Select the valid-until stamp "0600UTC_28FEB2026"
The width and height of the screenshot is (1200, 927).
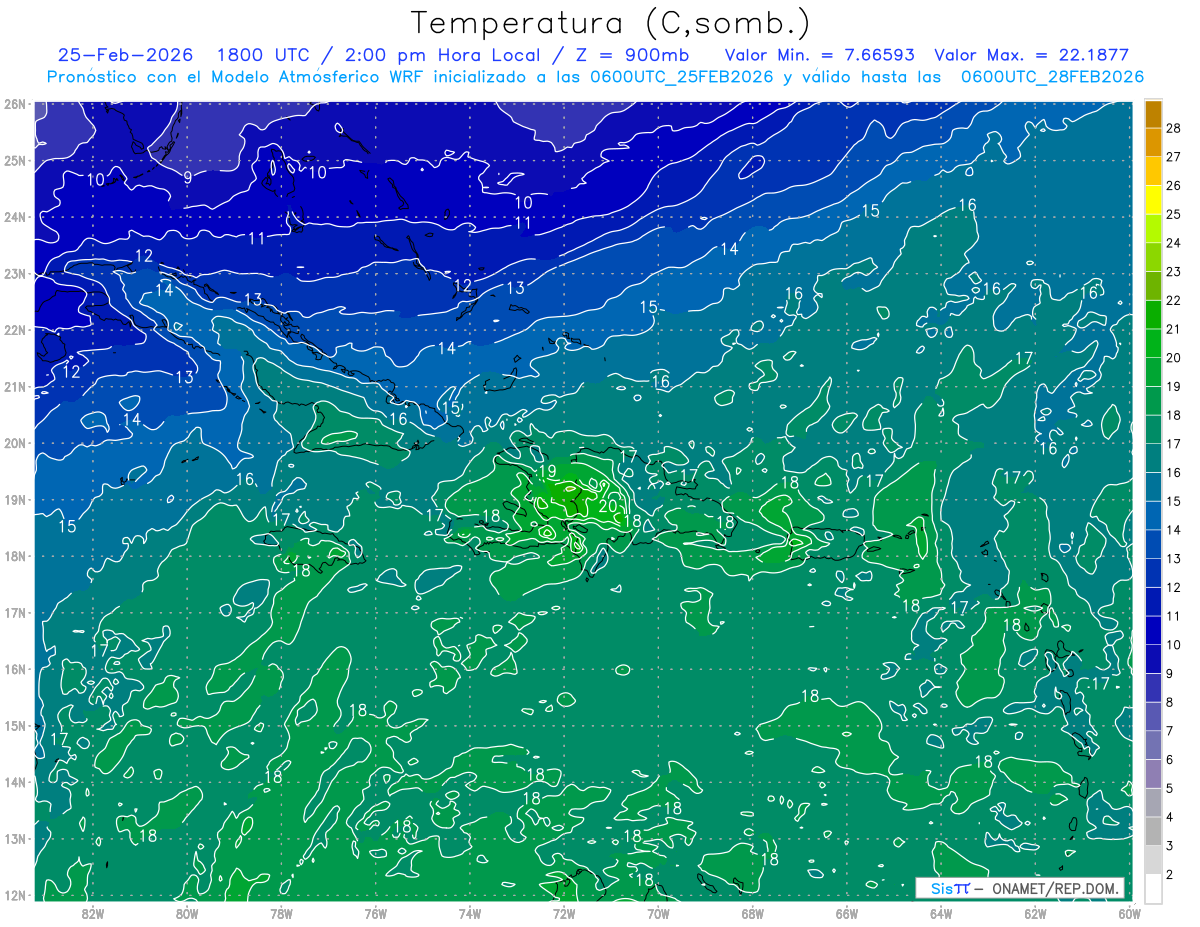click(1052, 76)
